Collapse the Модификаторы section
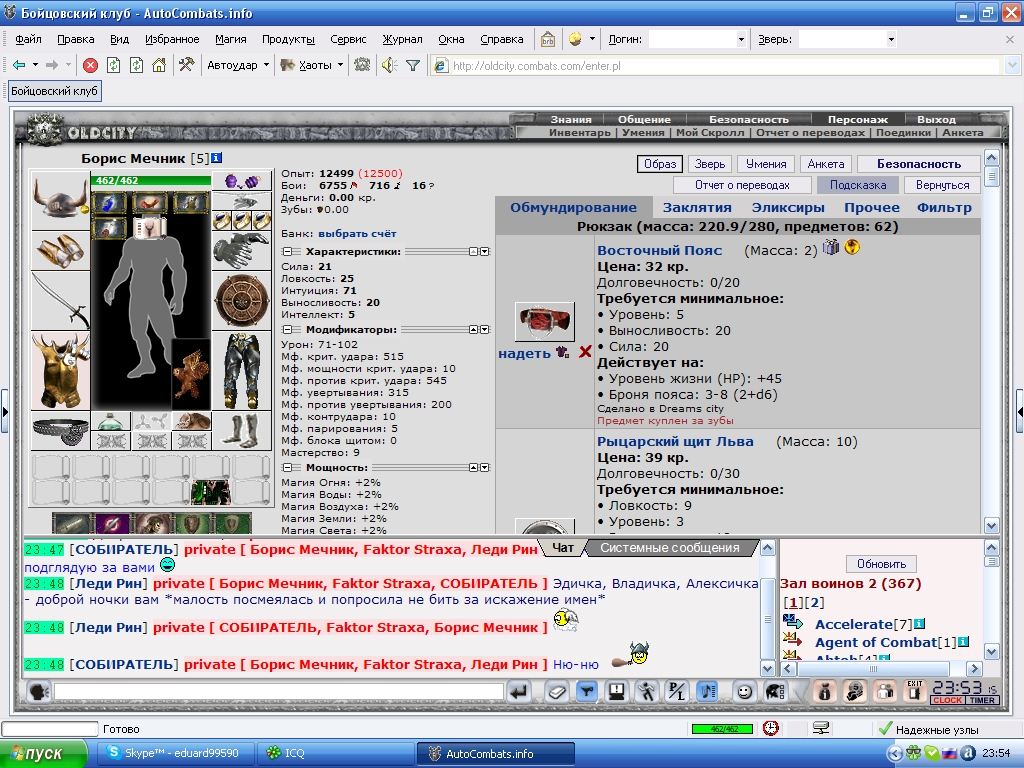The width and height of the screenshot is (1024, 768). 287,330
